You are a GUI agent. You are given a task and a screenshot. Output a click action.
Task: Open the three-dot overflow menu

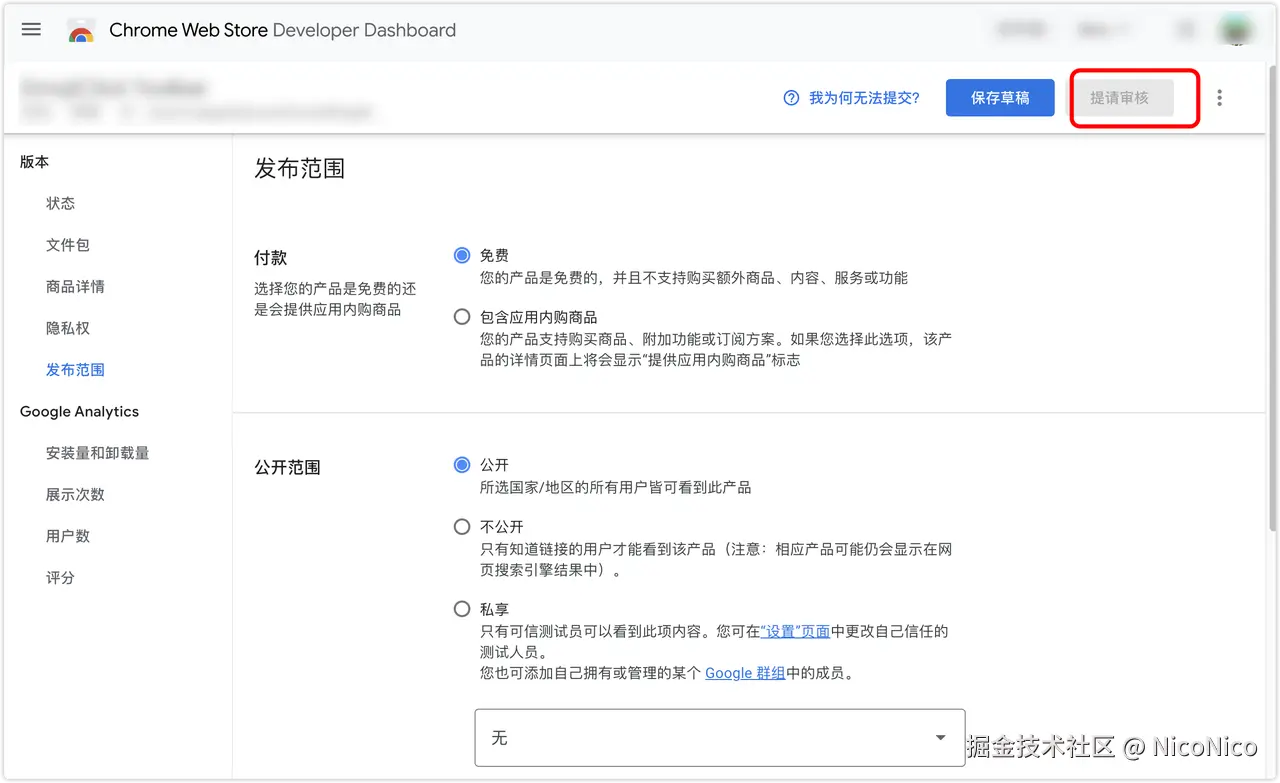coord(1219,97)
